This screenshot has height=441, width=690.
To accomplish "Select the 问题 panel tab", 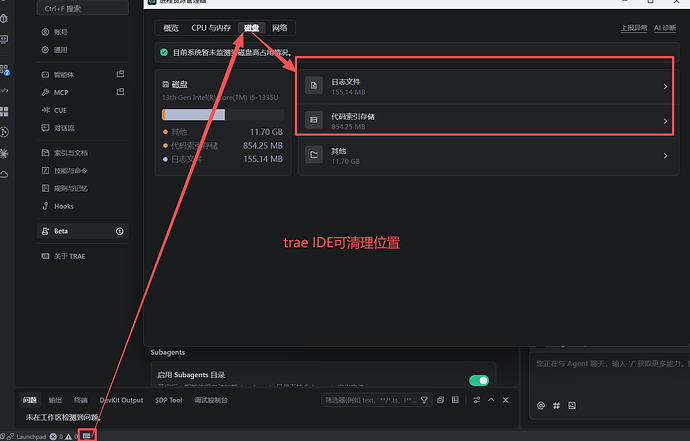I will tap(30, 400).
